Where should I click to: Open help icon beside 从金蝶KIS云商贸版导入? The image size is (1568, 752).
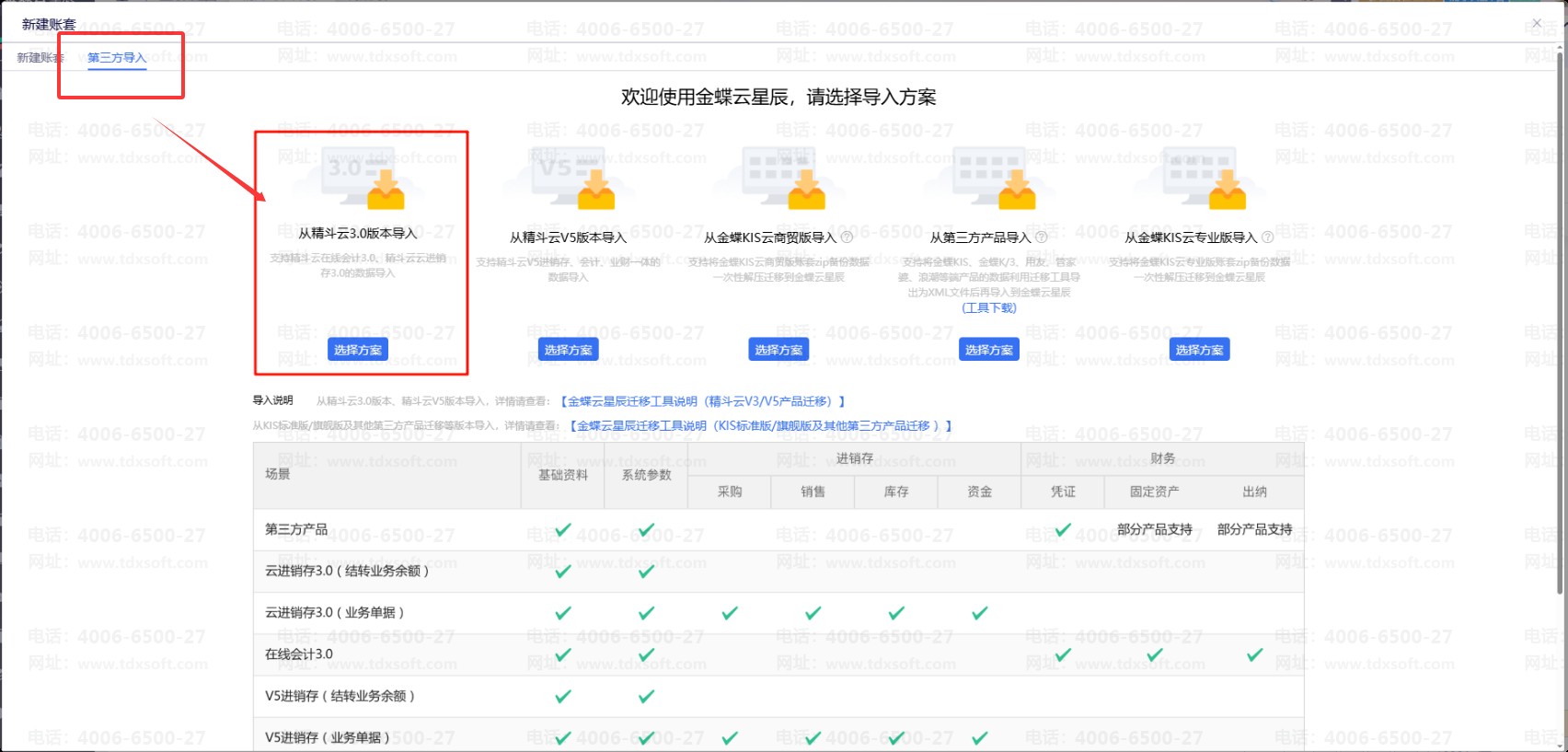(847, 237)
